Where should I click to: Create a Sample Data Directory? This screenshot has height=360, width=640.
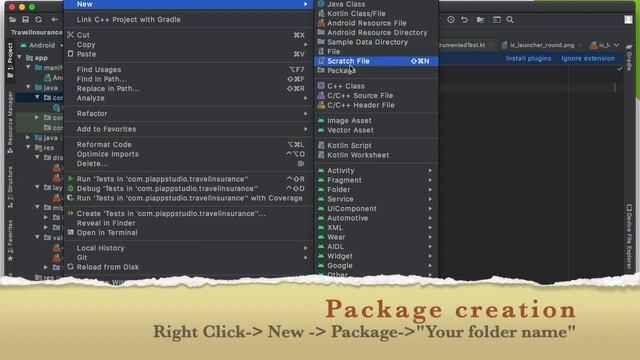(x=376, y=42)
